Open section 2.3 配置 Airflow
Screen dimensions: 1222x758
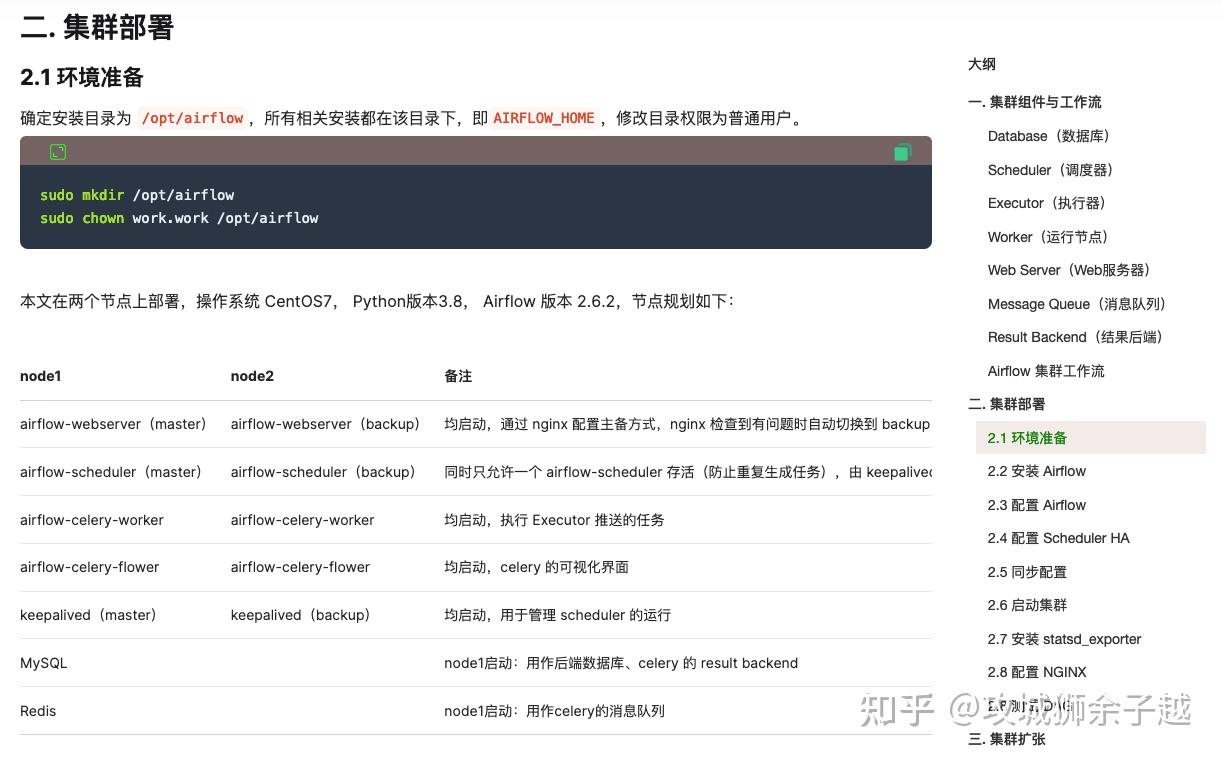(x=1037, y=505)
